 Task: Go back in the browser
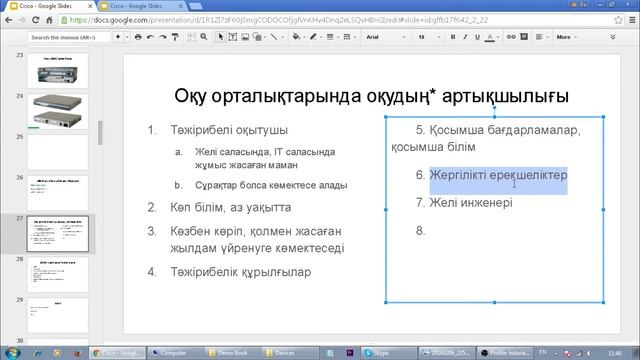9,20
